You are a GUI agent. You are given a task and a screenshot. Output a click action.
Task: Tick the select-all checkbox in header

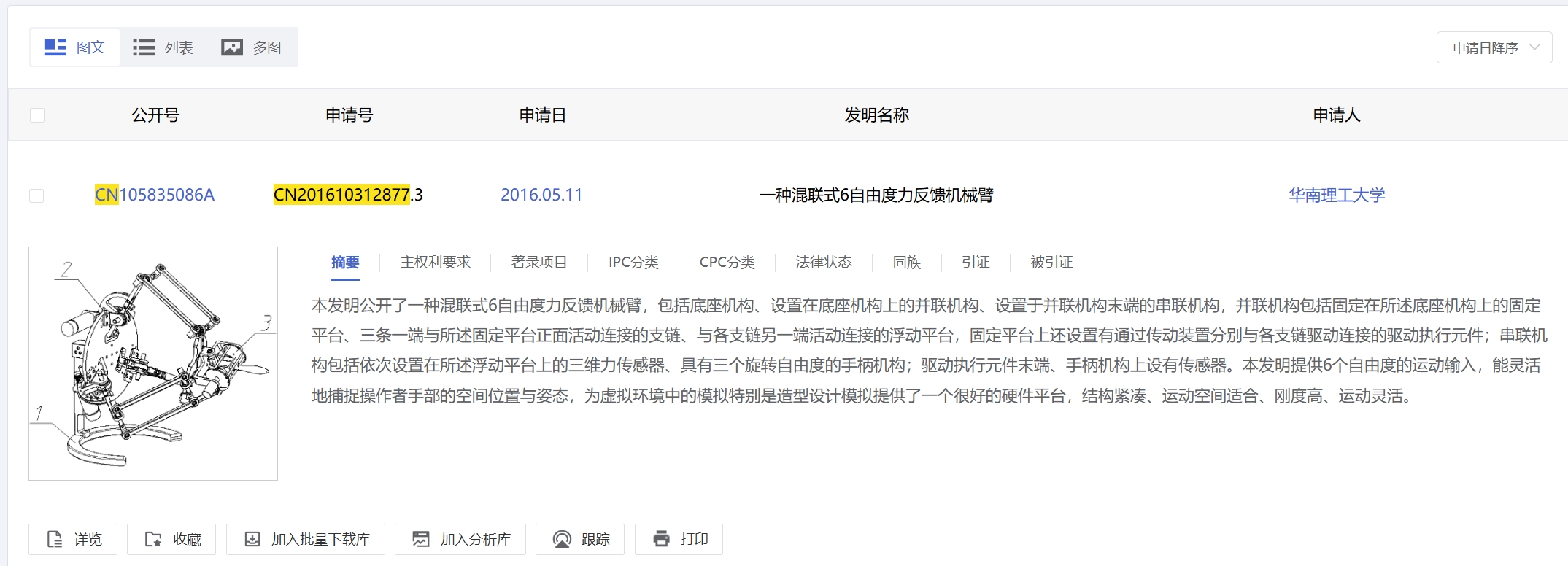click(37, 115)
